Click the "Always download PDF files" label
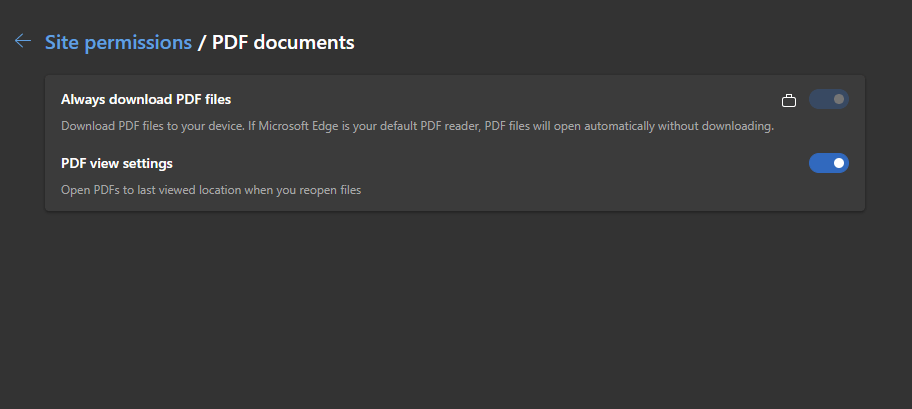912x409 pixels. (x=146, y=99)
